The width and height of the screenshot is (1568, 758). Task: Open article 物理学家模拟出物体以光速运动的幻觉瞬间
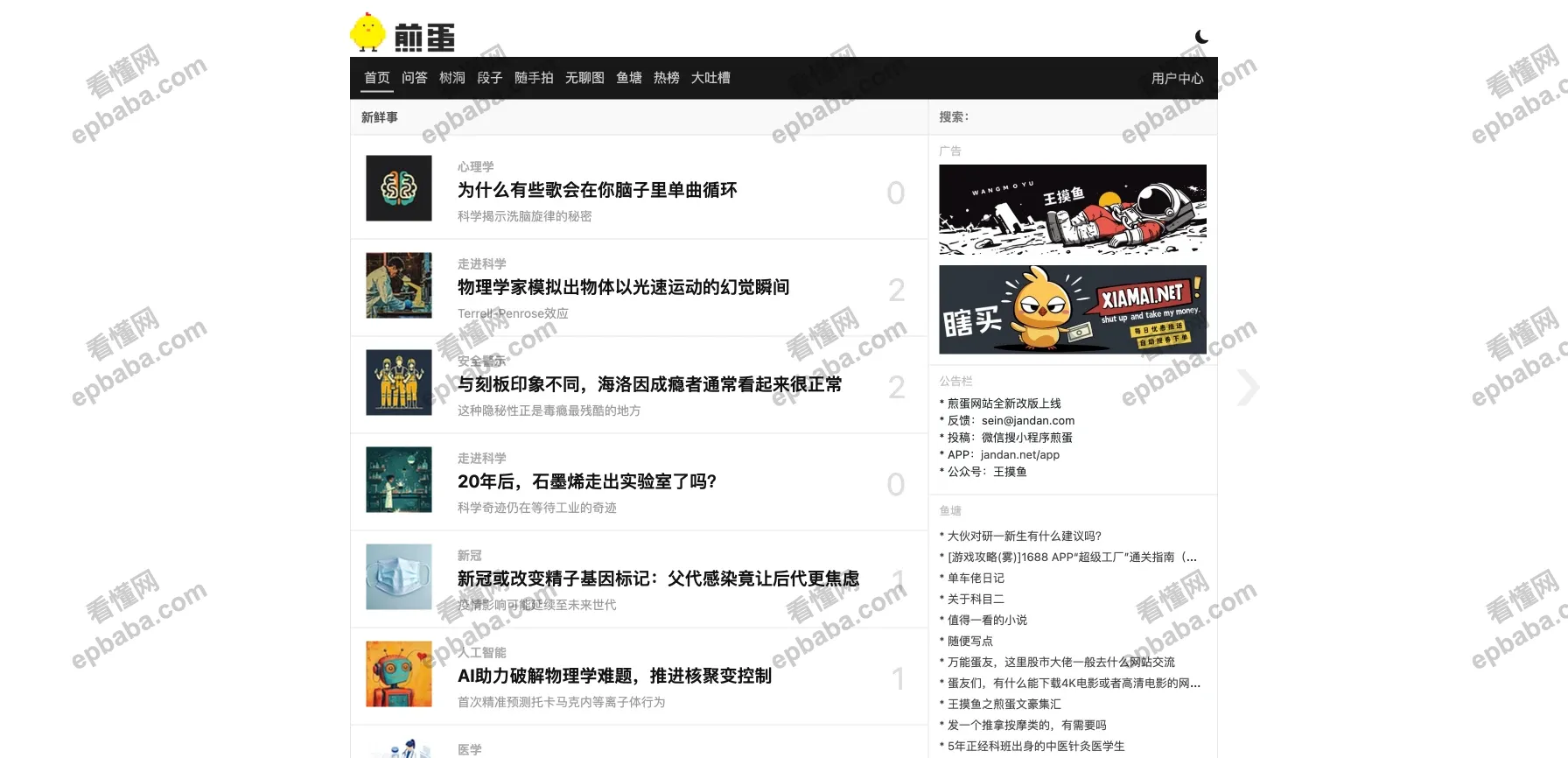(624, 287)
